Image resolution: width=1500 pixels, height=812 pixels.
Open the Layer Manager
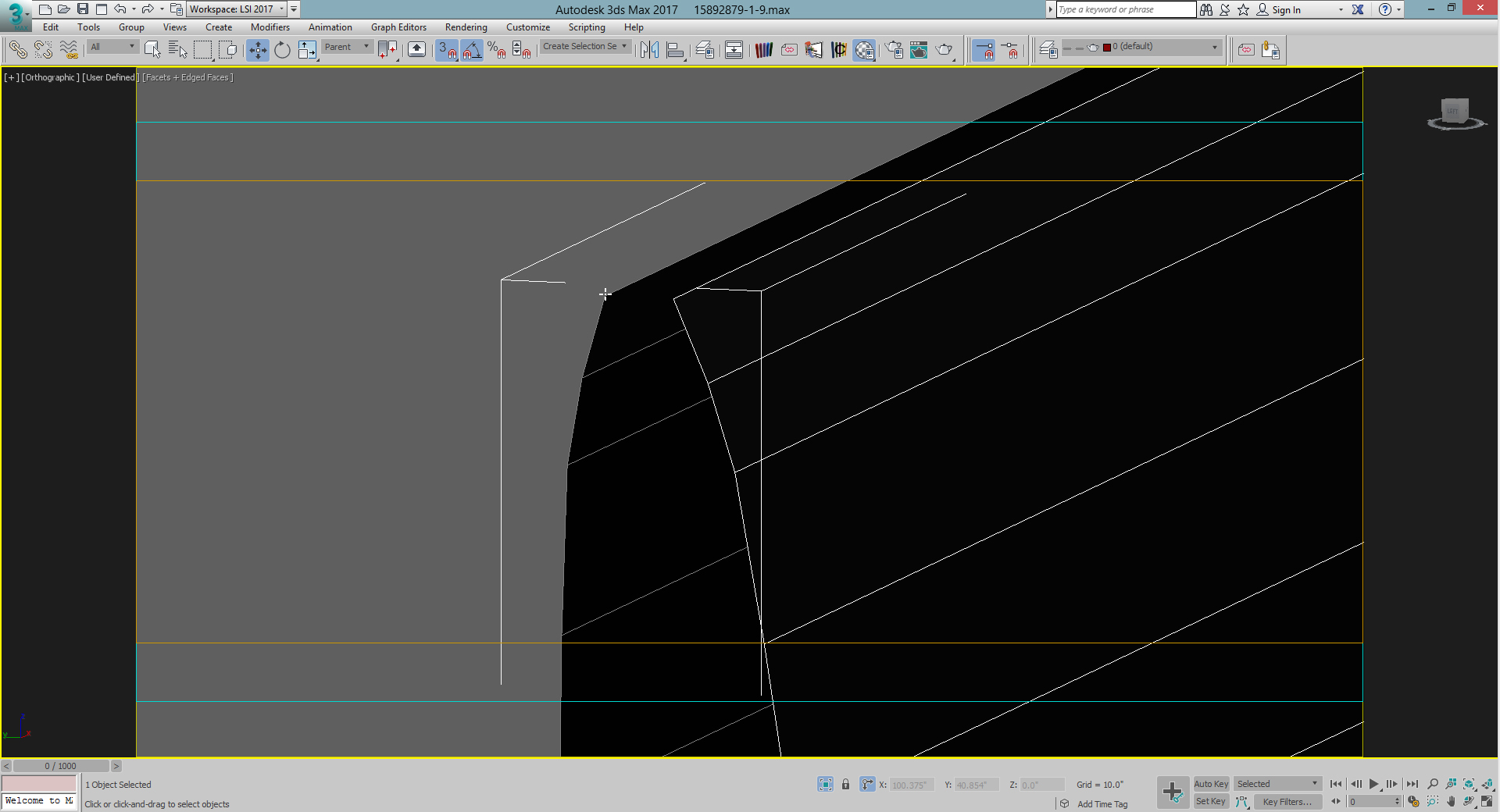click(704, 49)
